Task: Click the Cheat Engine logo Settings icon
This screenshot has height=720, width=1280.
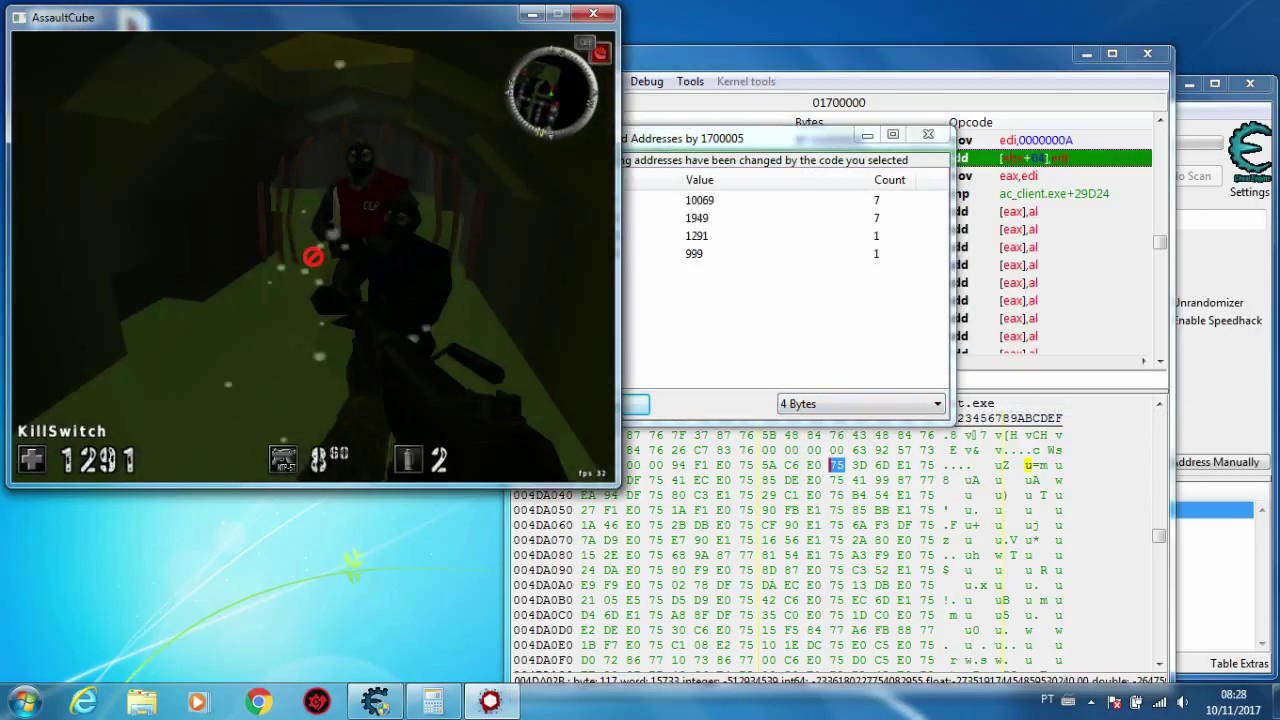Action: click(1252, 152)
